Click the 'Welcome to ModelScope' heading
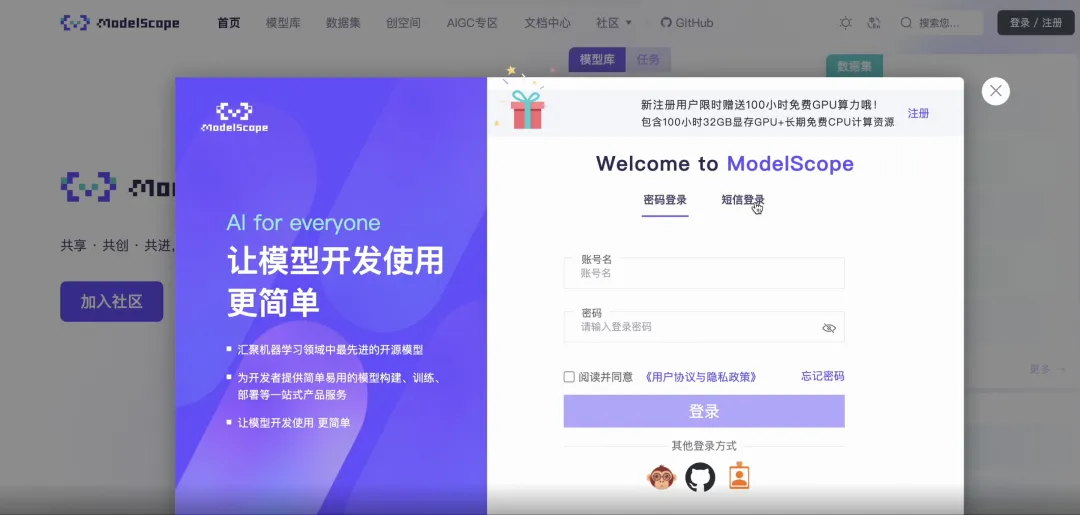The width and height of the screenshot is (1080, 515). pyautogui.click(x=725, y=164)
